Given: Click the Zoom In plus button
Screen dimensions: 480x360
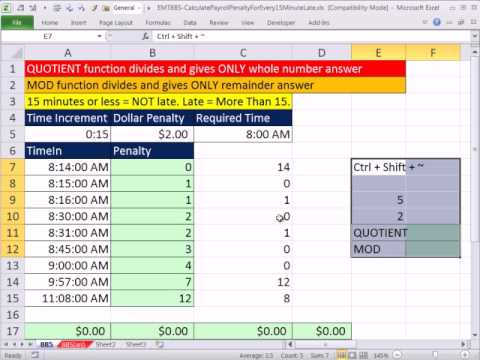Looking at the screenshot, I should pos(465,355).
